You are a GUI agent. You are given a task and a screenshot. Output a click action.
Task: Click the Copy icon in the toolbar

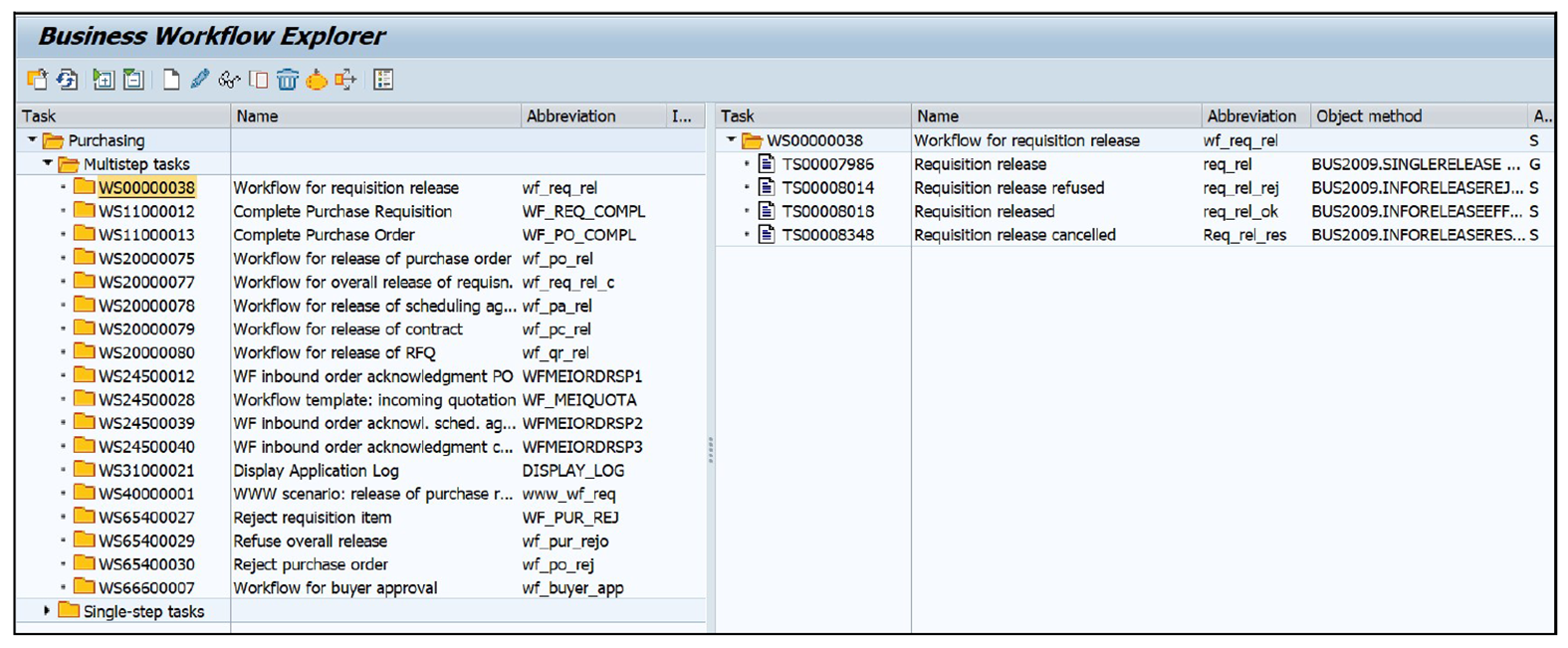(x=259, y=80)
